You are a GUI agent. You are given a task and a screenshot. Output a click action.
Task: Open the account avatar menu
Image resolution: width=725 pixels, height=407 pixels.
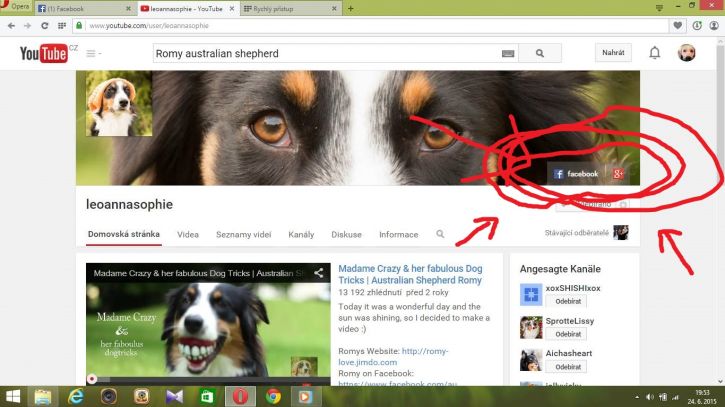[x=687, y=53]
